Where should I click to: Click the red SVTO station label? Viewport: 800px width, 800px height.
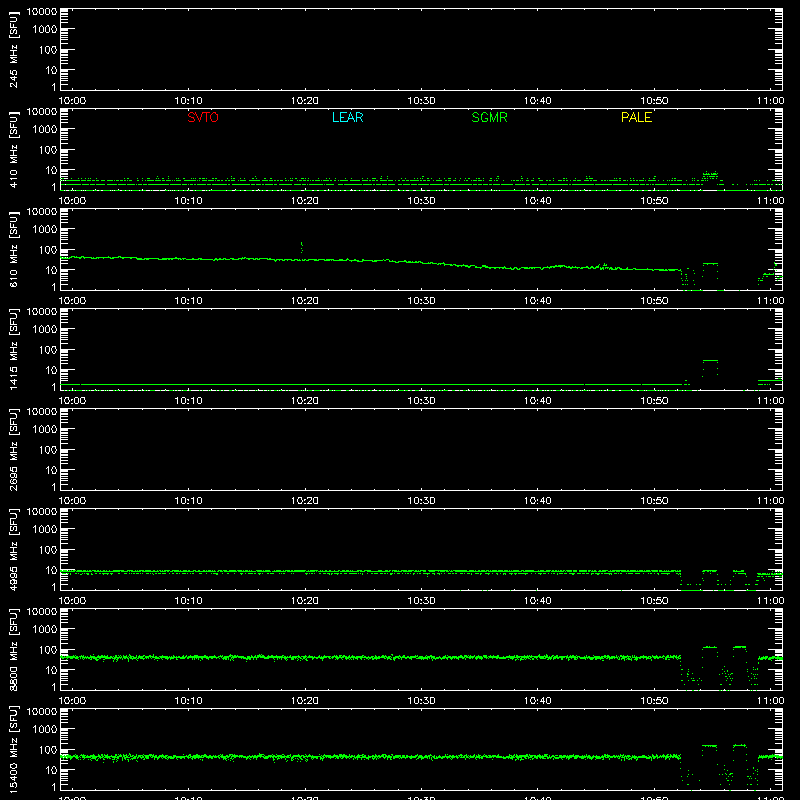(203, 117)
